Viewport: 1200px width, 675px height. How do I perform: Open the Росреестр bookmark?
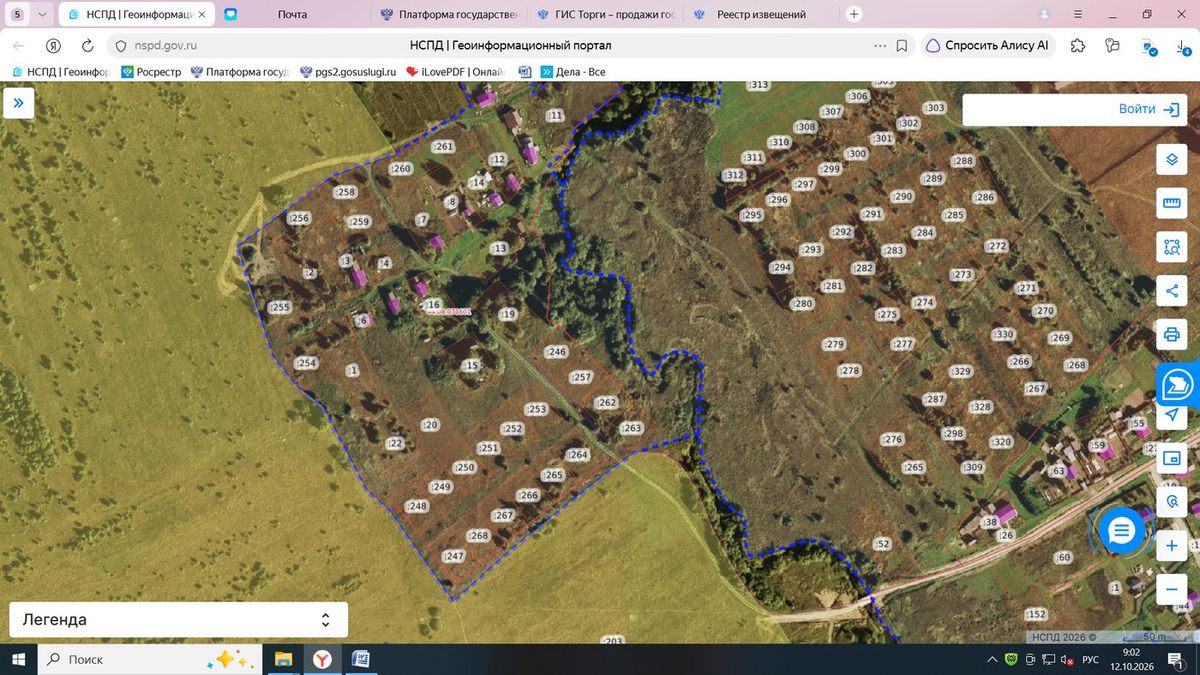tap(151, 72)
